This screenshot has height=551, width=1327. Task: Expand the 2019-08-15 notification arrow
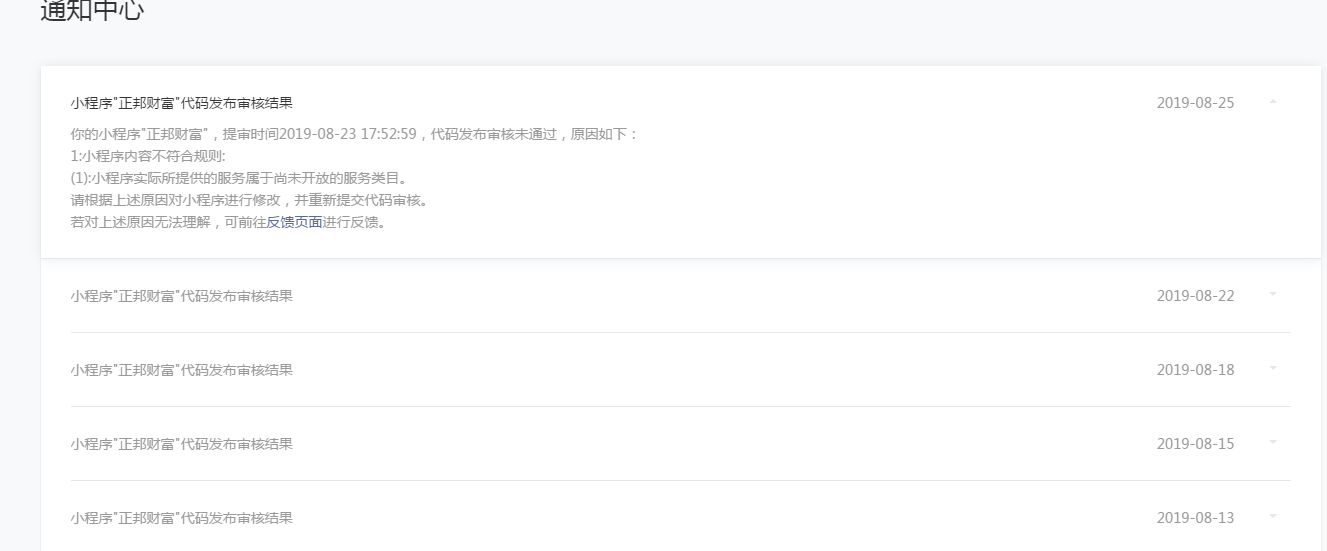pos(1273,442)
